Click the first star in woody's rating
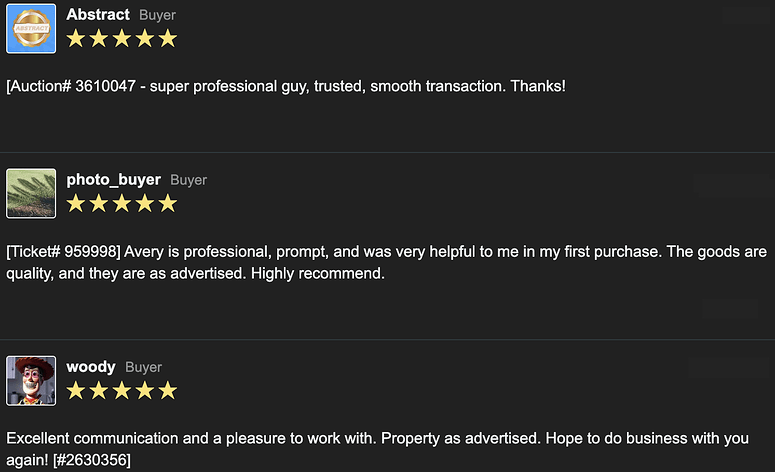Screen dimensions: 775x472 click(x=76, y=390)
